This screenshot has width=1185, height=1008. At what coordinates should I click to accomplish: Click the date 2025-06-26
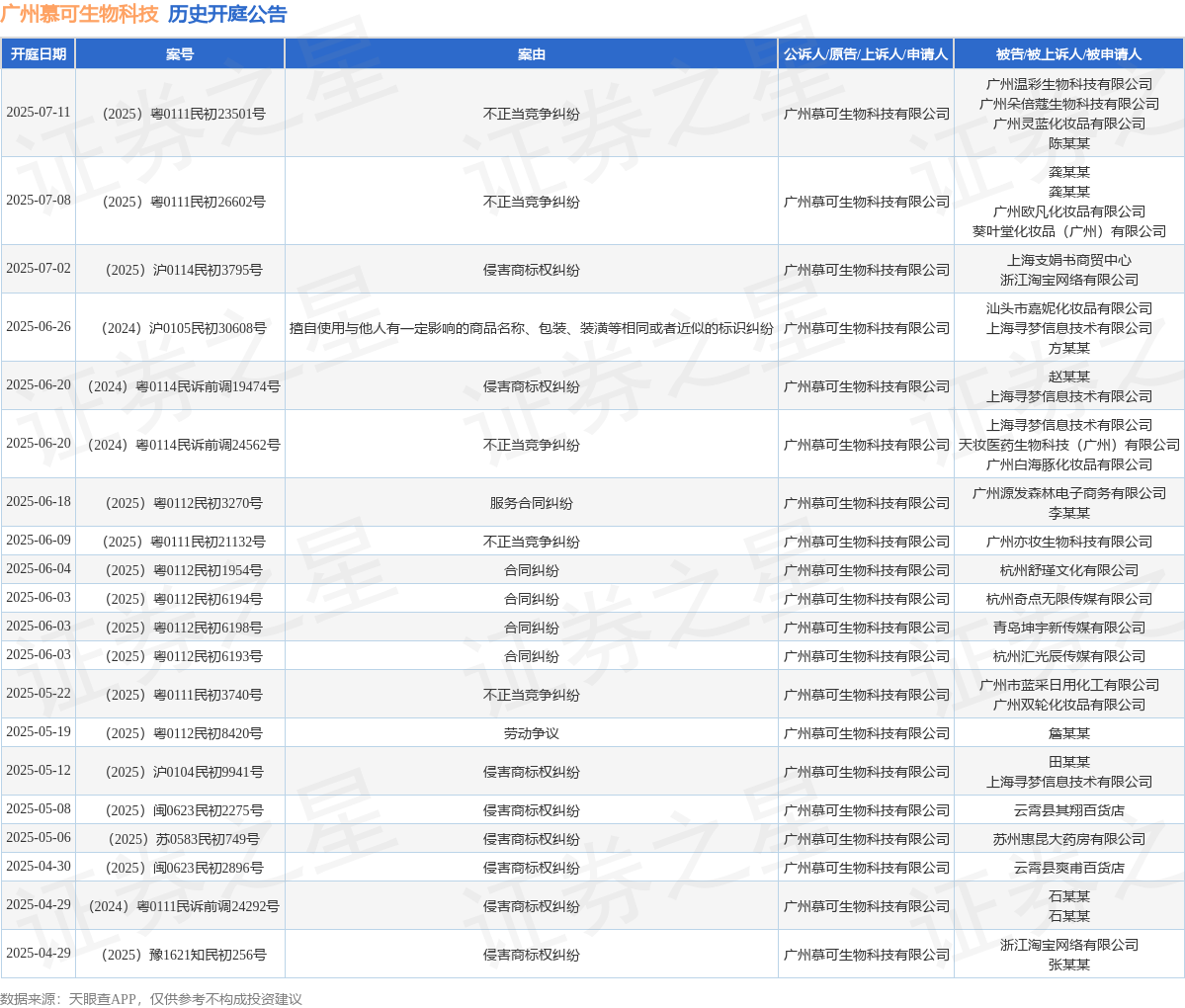39,326
